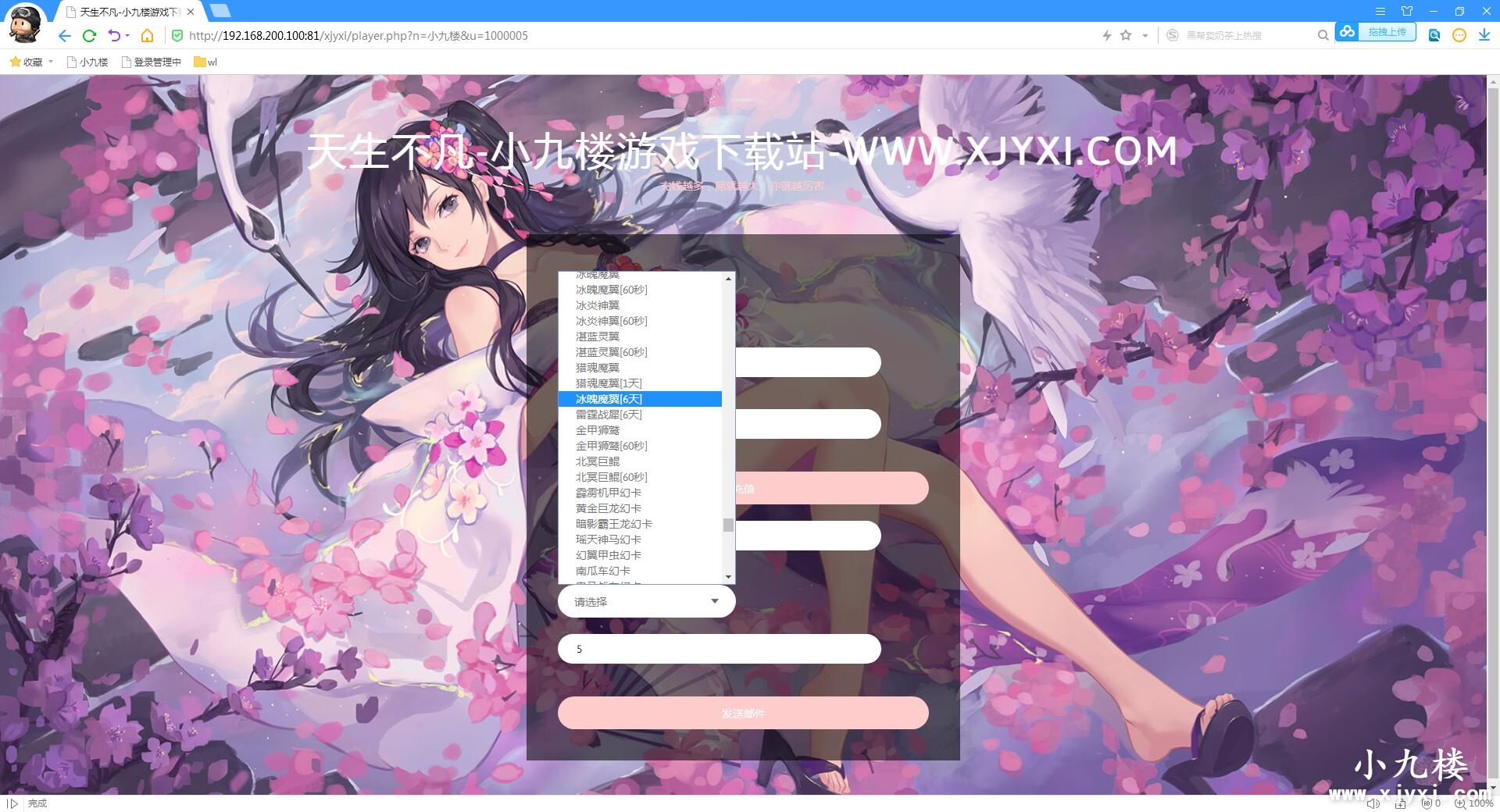Reload the page with the green refresh icon
The height and width of the screenshot is (812, 1500).
[x=89, y=36]
